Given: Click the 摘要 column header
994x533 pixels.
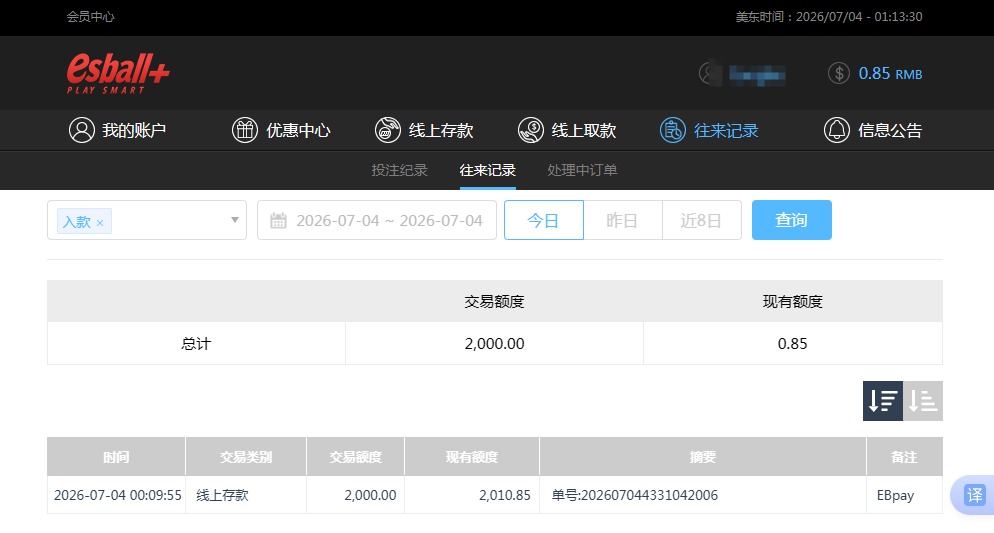Looking at the screenshot, I should pos(702,456).
